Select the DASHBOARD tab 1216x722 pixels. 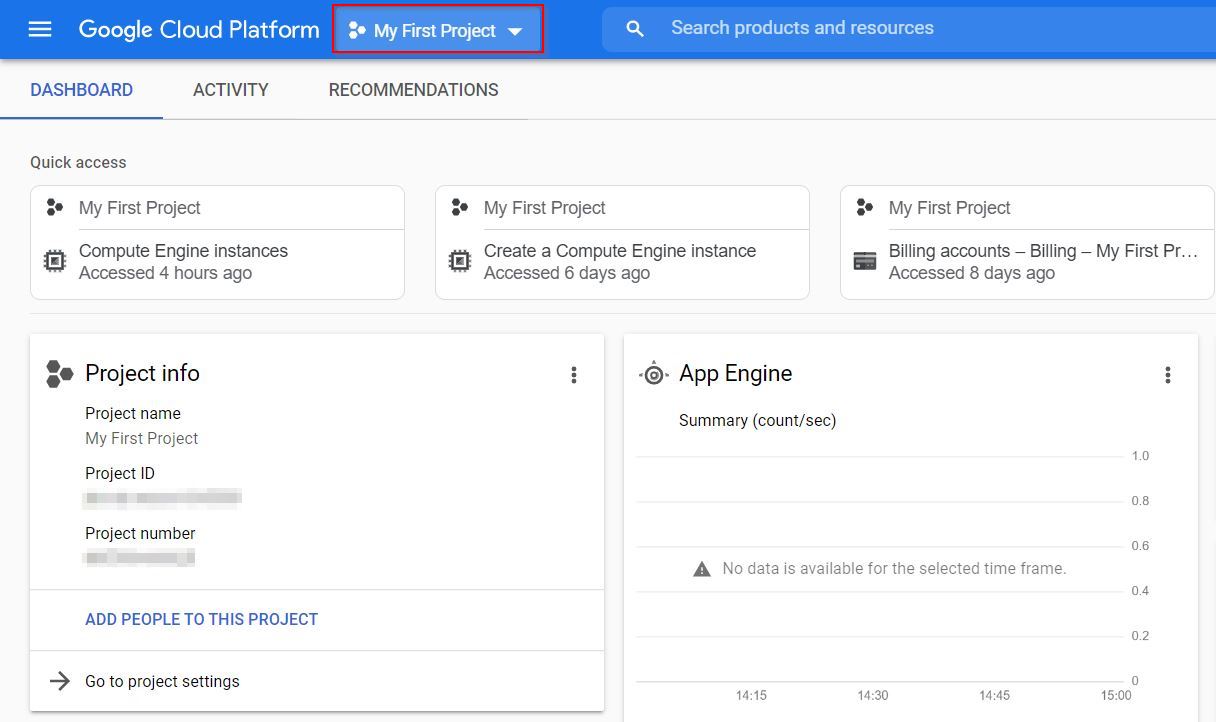coord(80,90)
